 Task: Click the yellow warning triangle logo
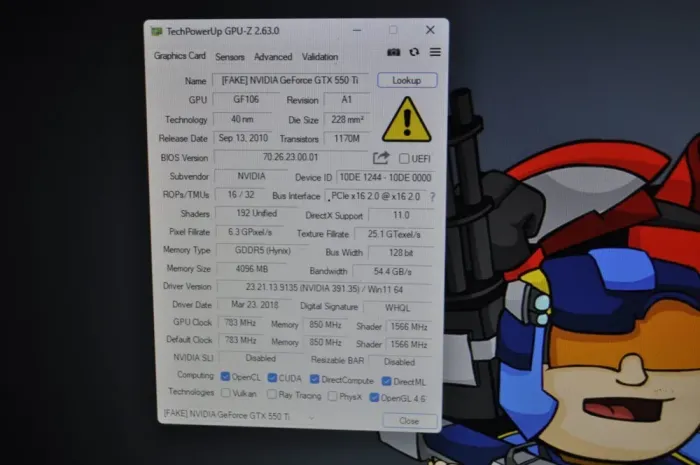[406, 120]
